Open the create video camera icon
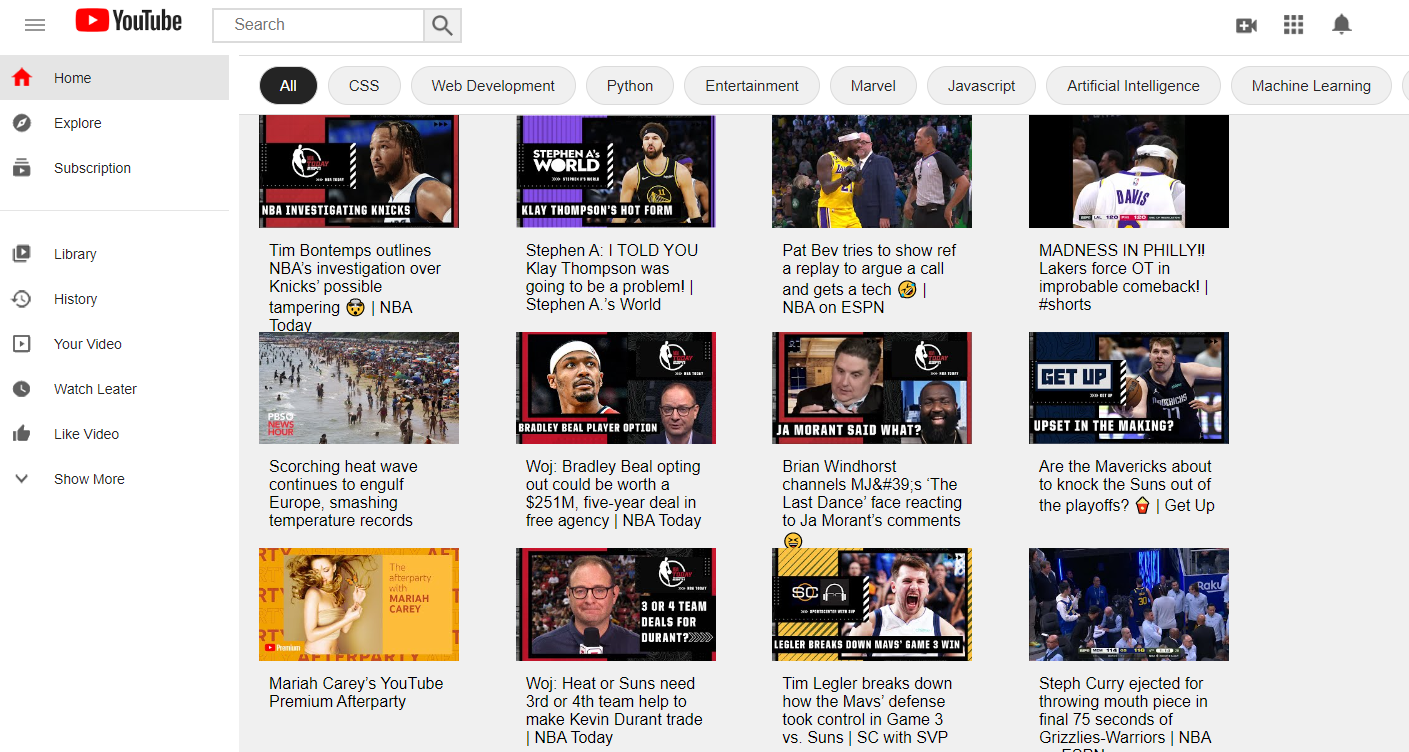Screen dimensions: 1409x752 pos(1246,26)
